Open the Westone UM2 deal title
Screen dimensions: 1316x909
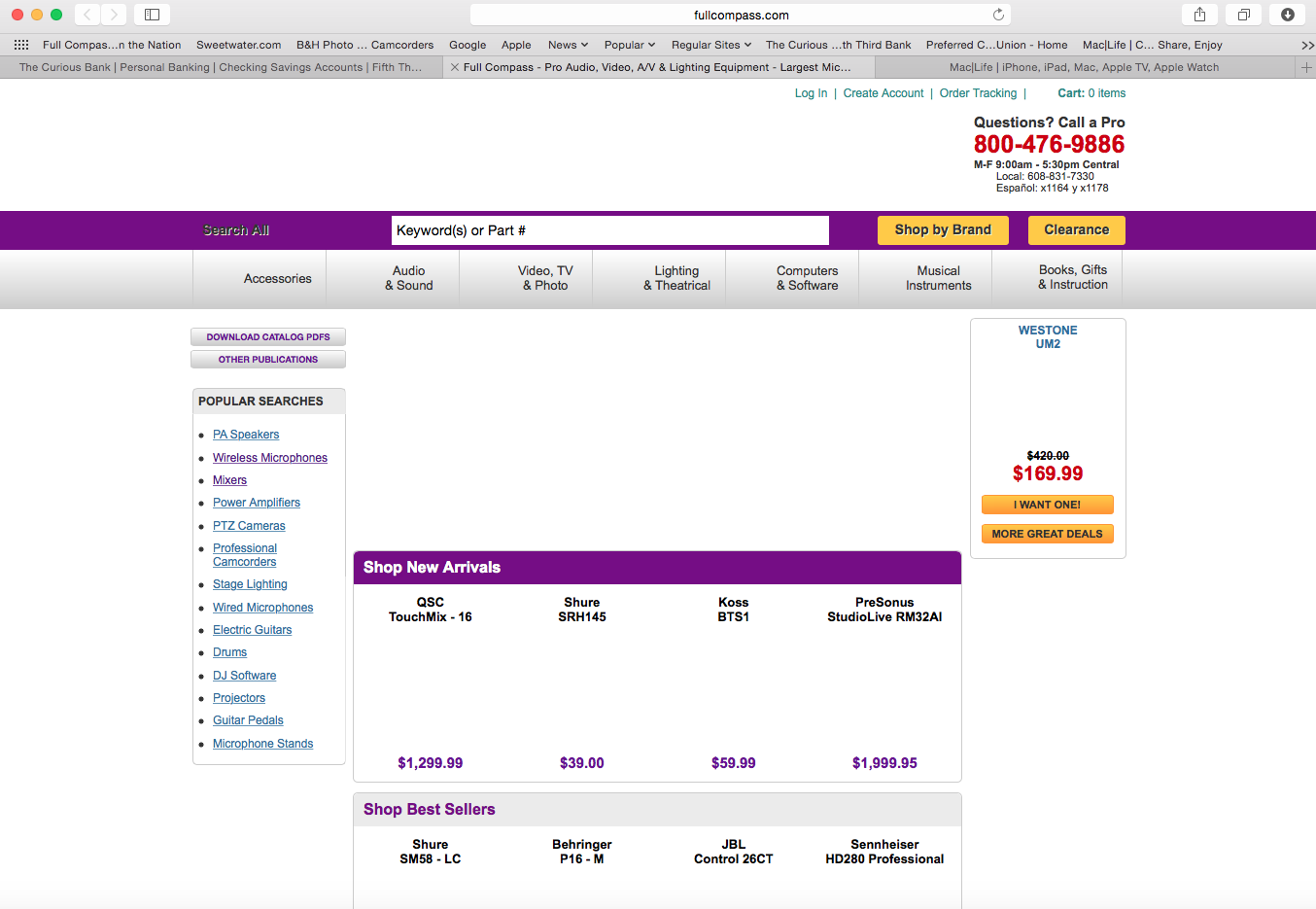(x=1048, y=337)
